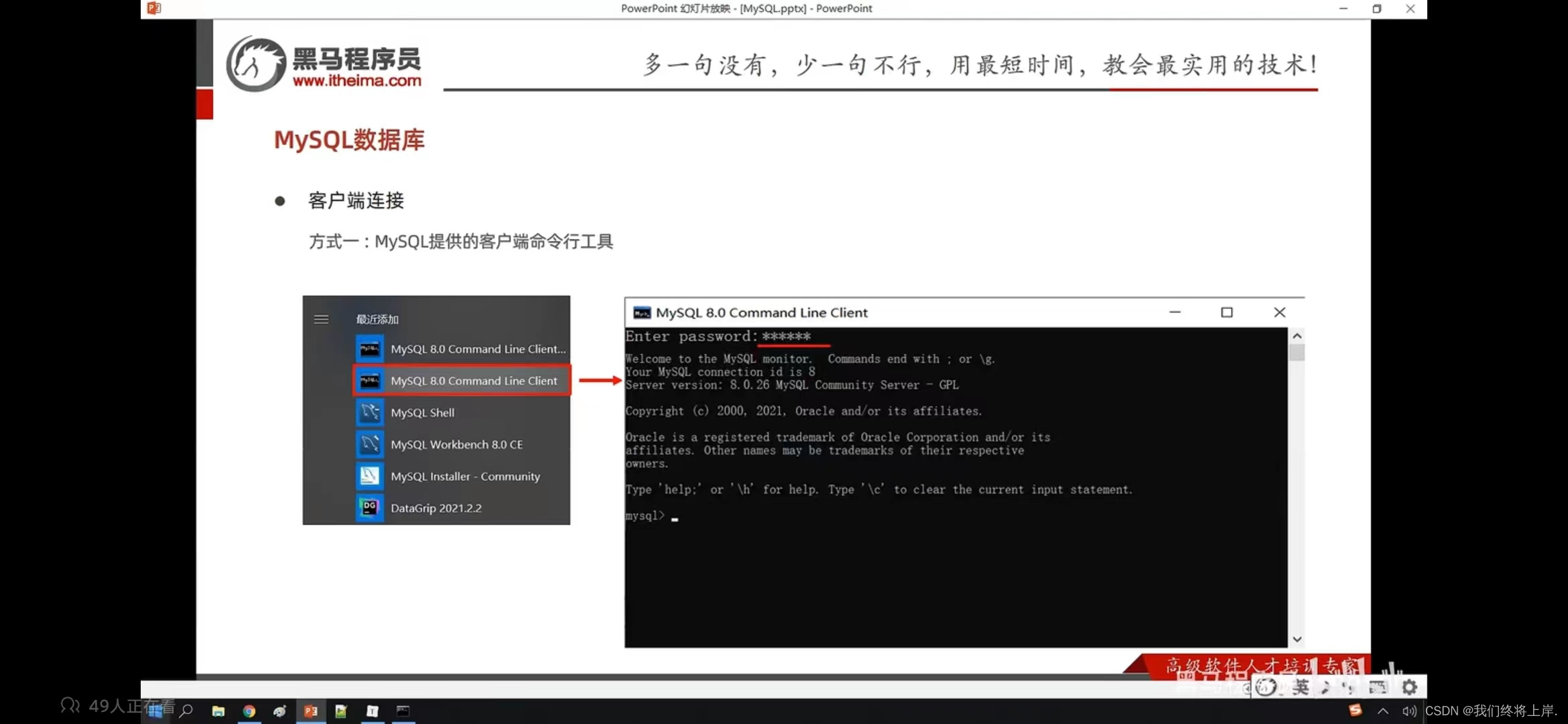Close the PowerPoint slideshow window
The height and width of the screenshot is (724, 1568).
point(1411,9)
